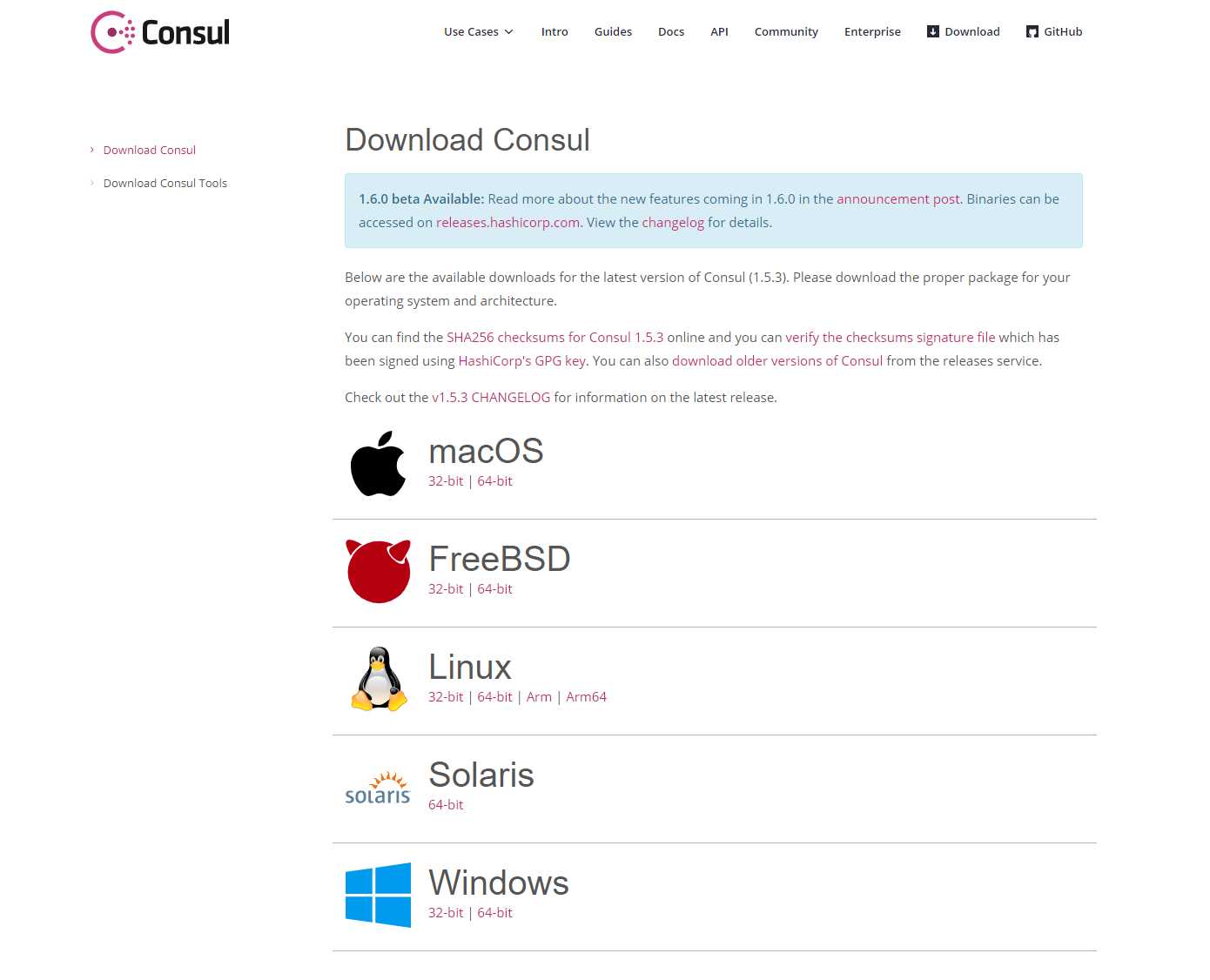
Task: Click the macOS heading text
Action: tap(486, 451)
